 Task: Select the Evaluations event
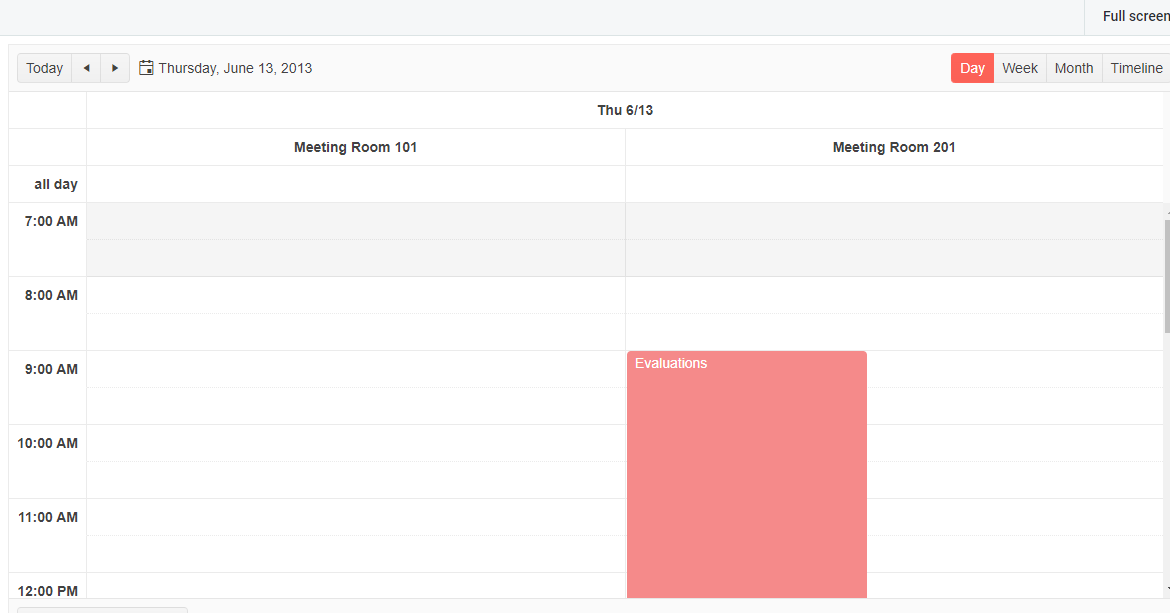746,470
